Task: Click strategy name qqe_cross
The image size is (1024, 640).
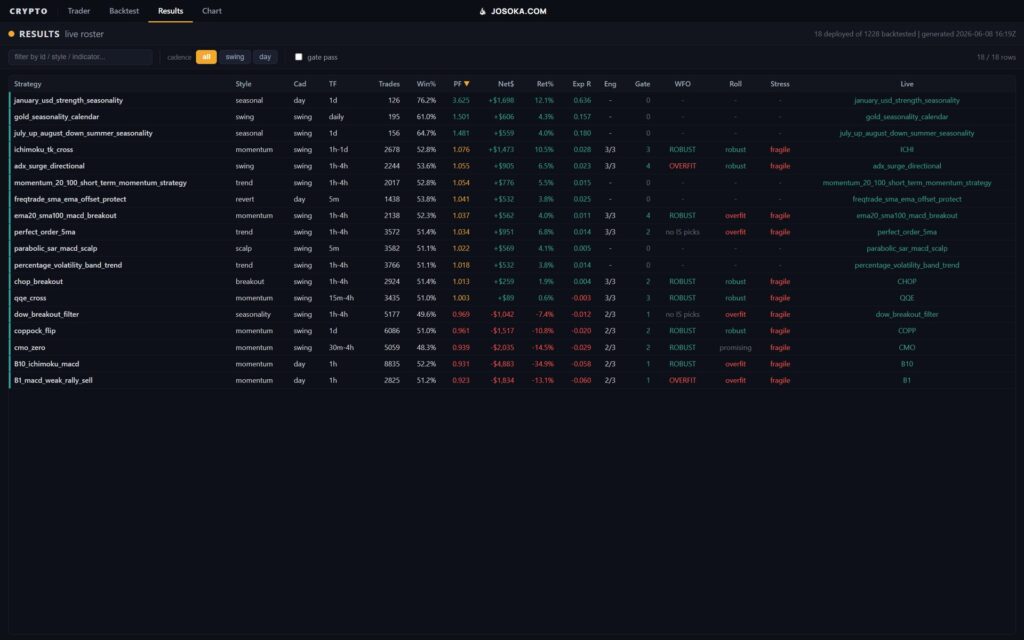Action: click(x=30, y=298)
